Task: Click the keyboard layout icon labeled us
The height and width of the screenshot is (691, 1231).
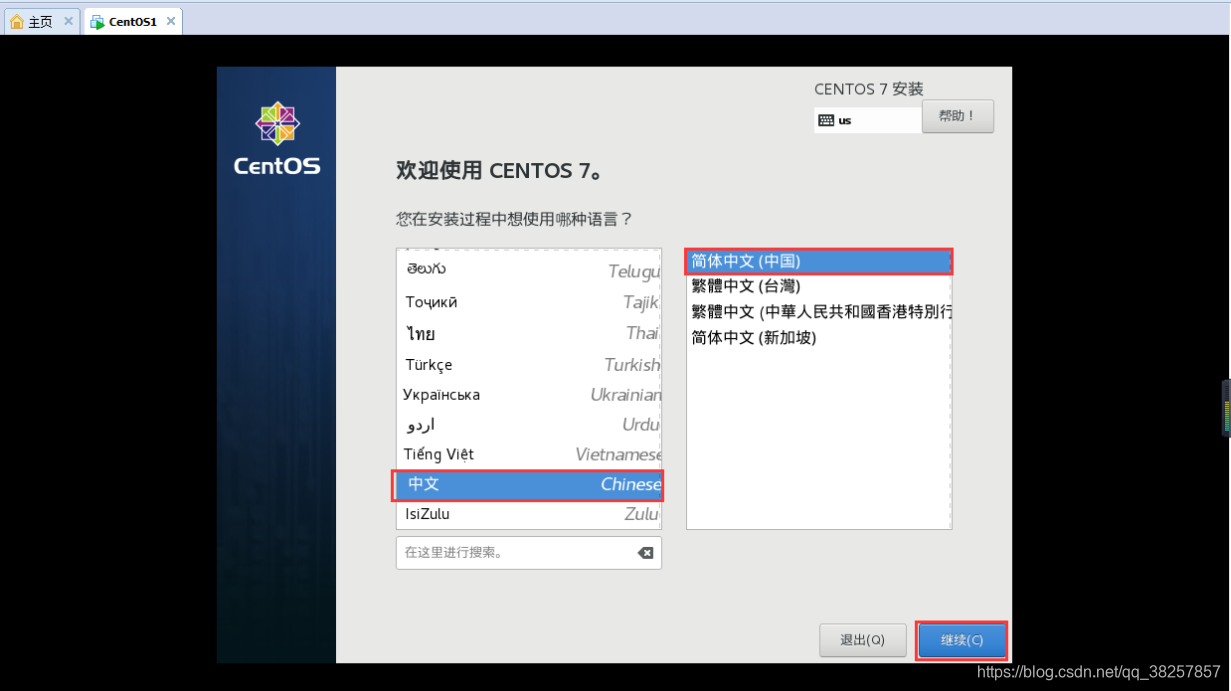Action: pyautogui.click(x=826, y=120)
